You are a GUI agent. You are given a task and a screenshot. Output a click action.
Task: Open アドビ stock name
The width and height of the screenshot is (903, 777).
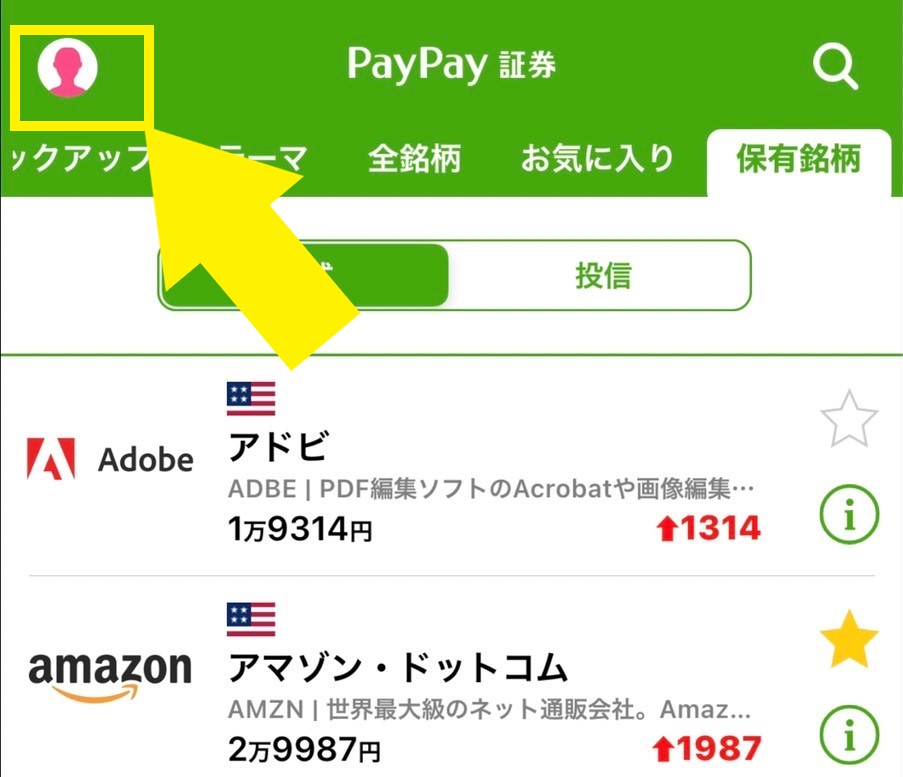(279, 446)
